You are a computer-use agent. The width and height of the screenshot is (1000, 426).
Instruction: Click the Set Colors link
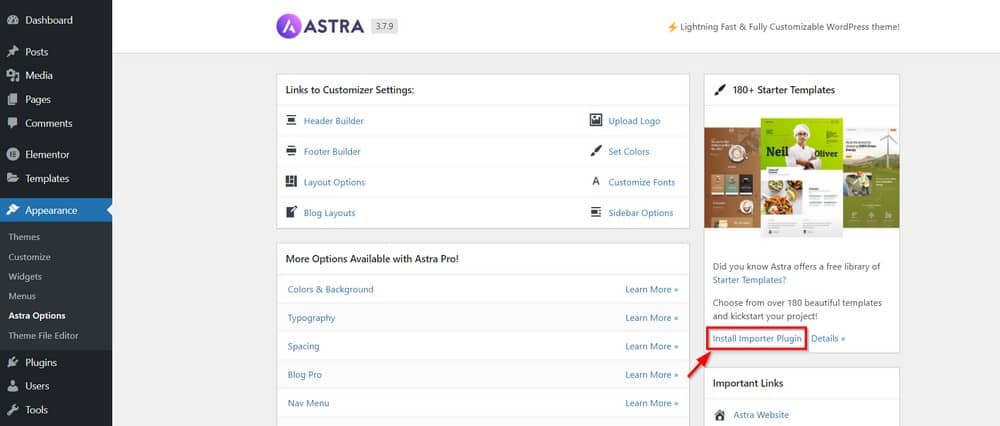[629, 151]
